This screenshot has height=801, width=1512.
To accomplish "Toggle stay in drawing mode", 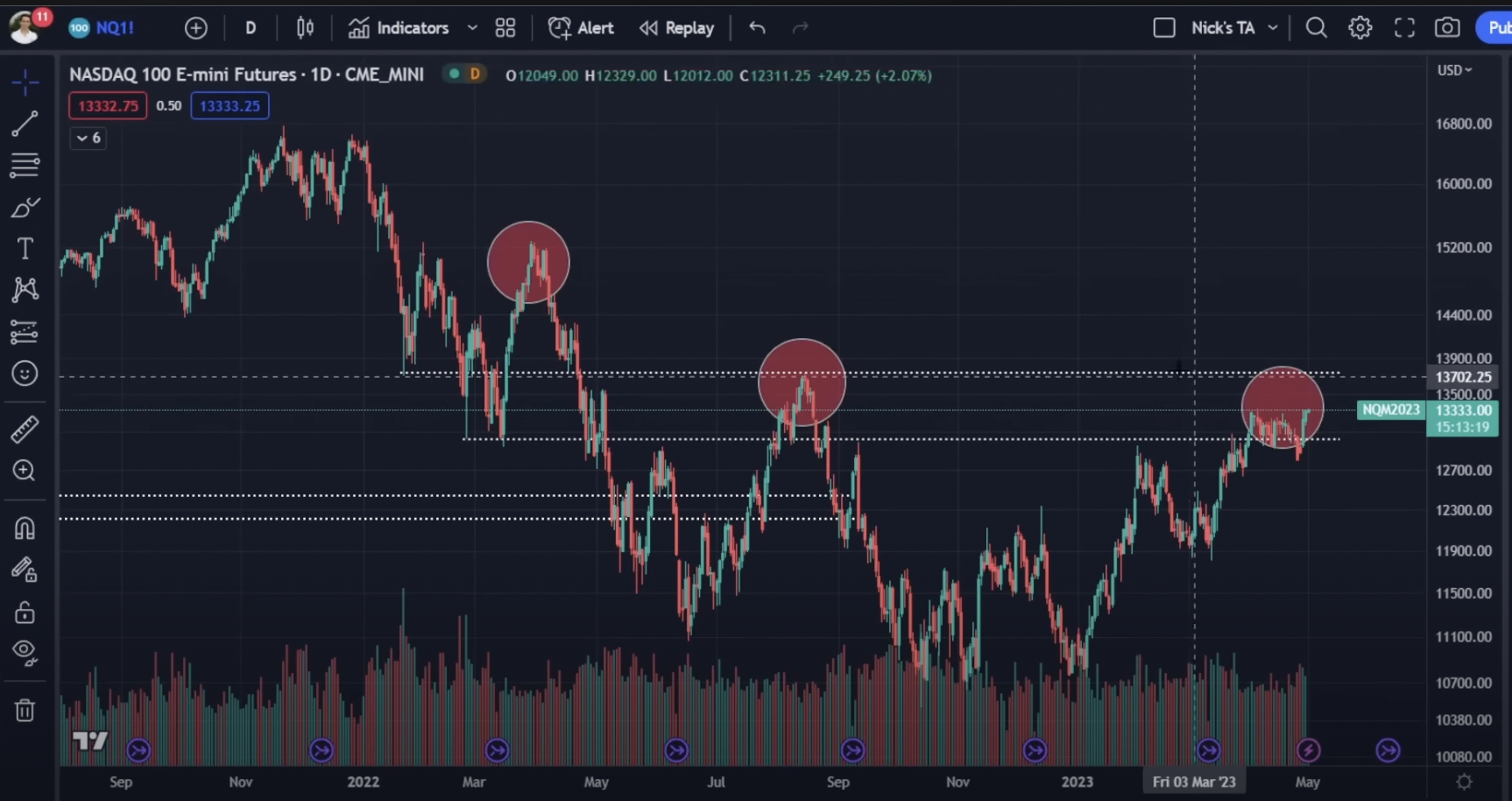I will [25, 571].
